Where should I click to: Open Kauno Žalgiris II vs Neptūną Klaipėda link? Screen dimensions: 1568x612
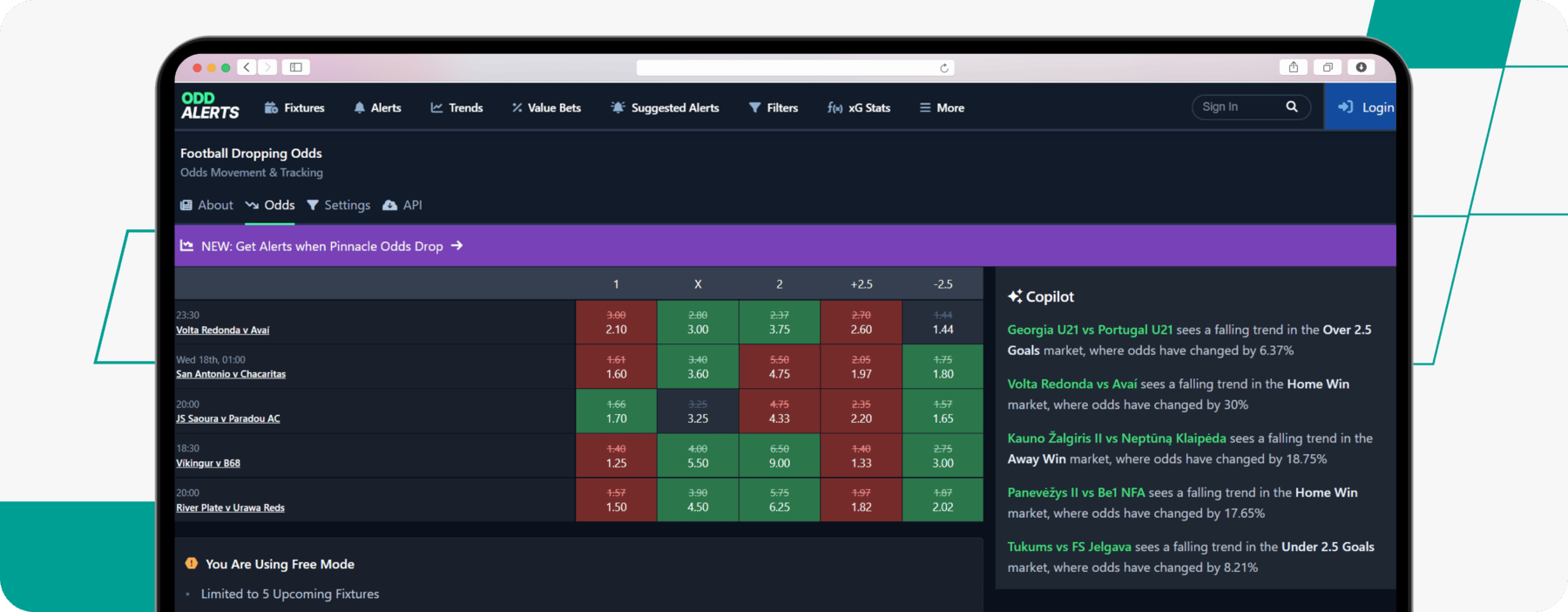(1117, 438)
